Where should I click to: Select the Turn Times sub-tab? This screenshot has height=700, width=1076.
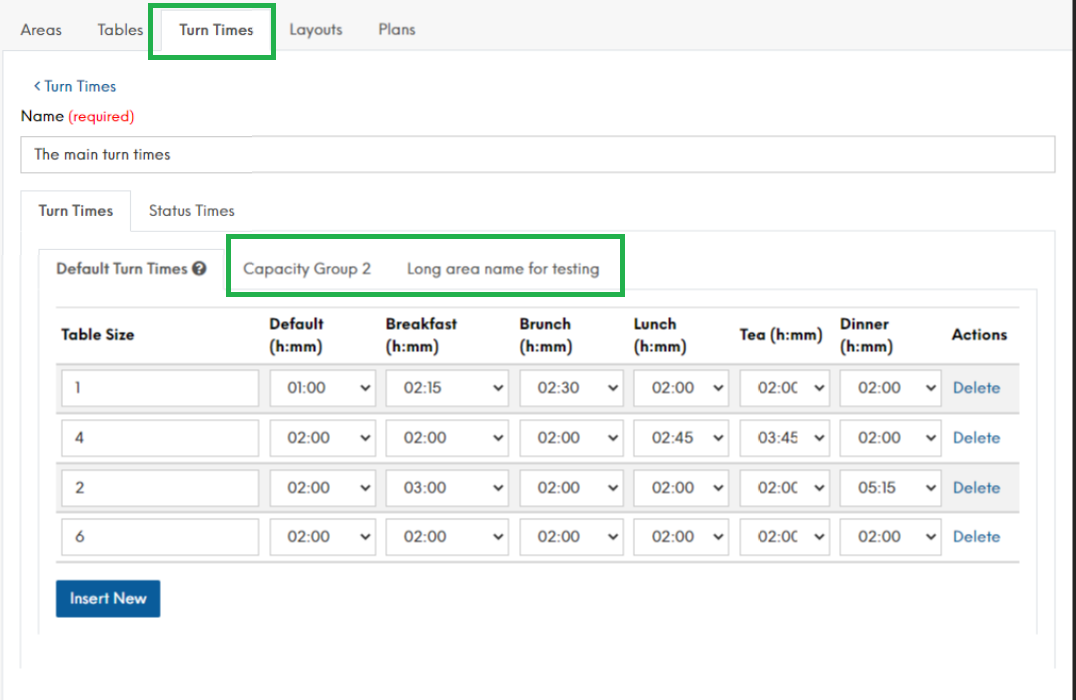(75, 211)
